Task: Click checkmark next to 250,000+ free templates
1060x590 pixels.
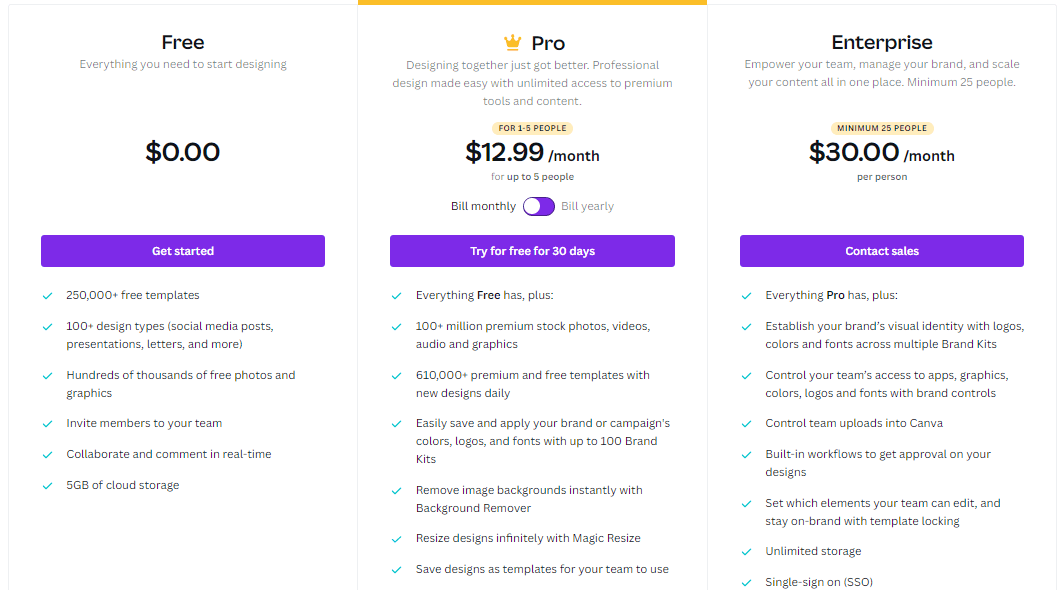Action: (47, 296)
